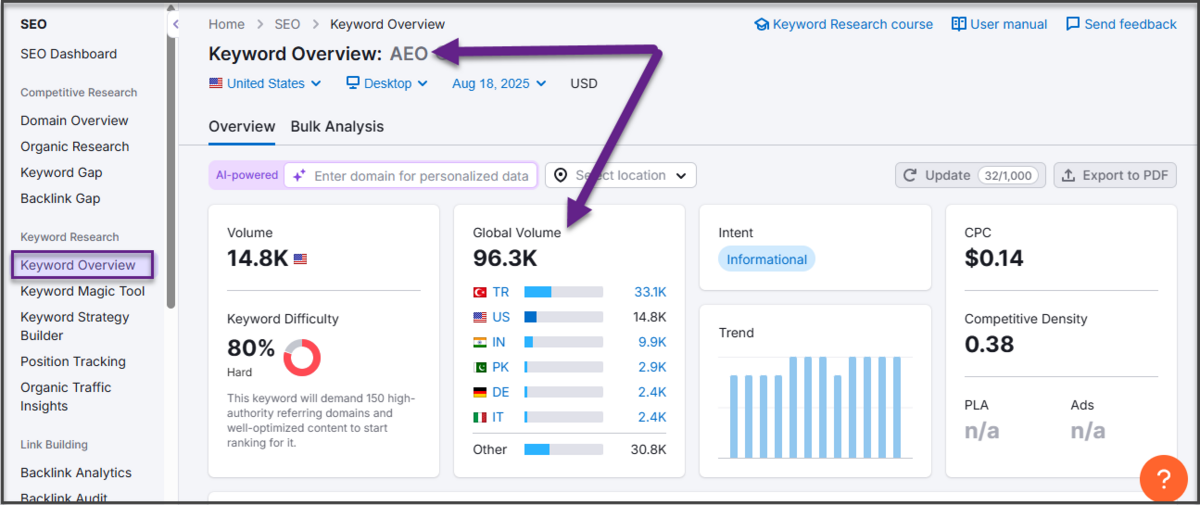Open Domain Overview in the sidebar

click(75, 120)
